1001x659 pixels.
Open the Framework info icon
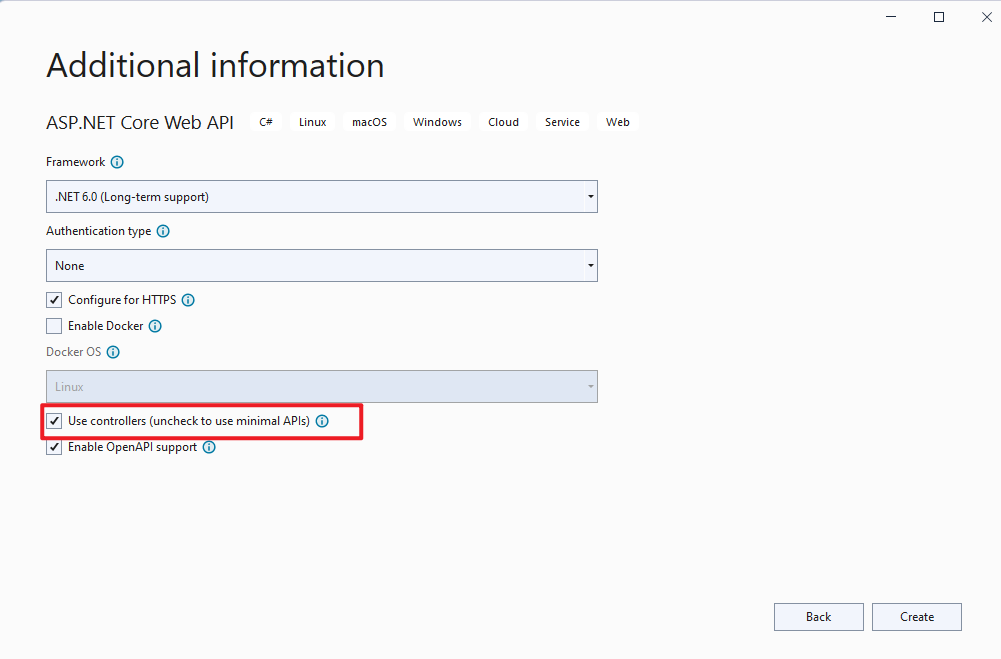click(117, 162)
